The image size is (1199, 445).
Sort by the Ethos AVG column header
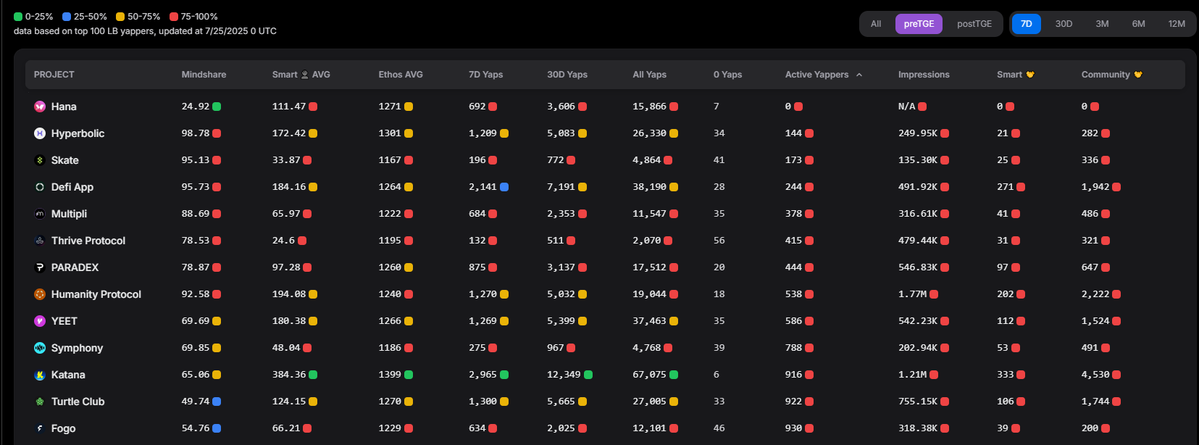(x=401, y=75)
